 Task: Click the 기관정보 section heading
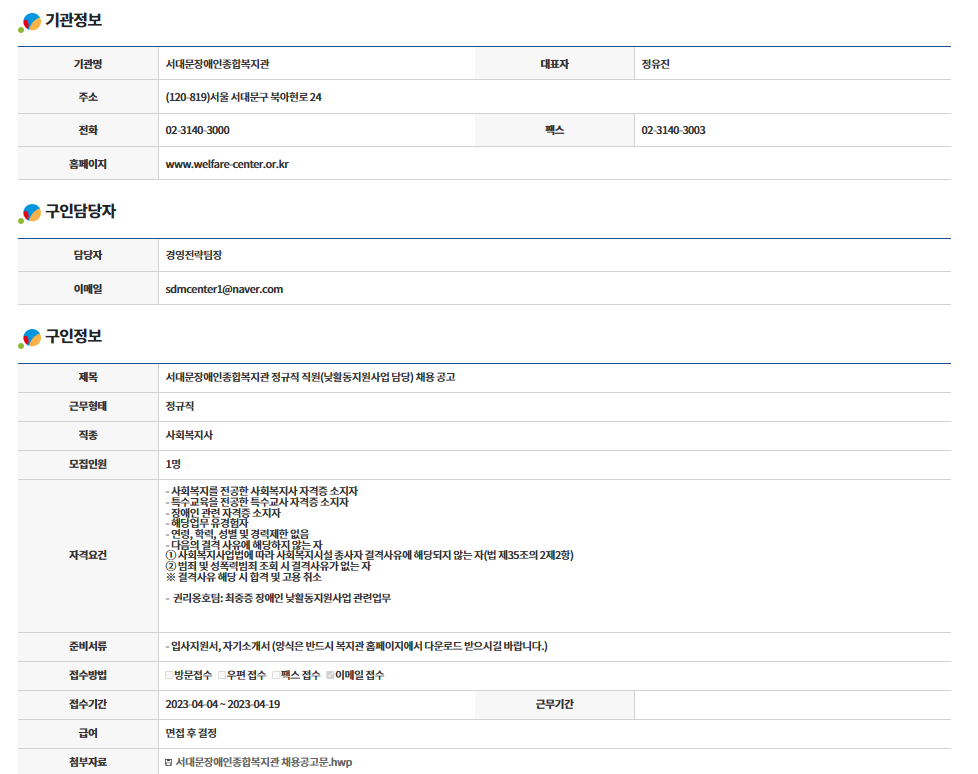click(x=74, y=21)
